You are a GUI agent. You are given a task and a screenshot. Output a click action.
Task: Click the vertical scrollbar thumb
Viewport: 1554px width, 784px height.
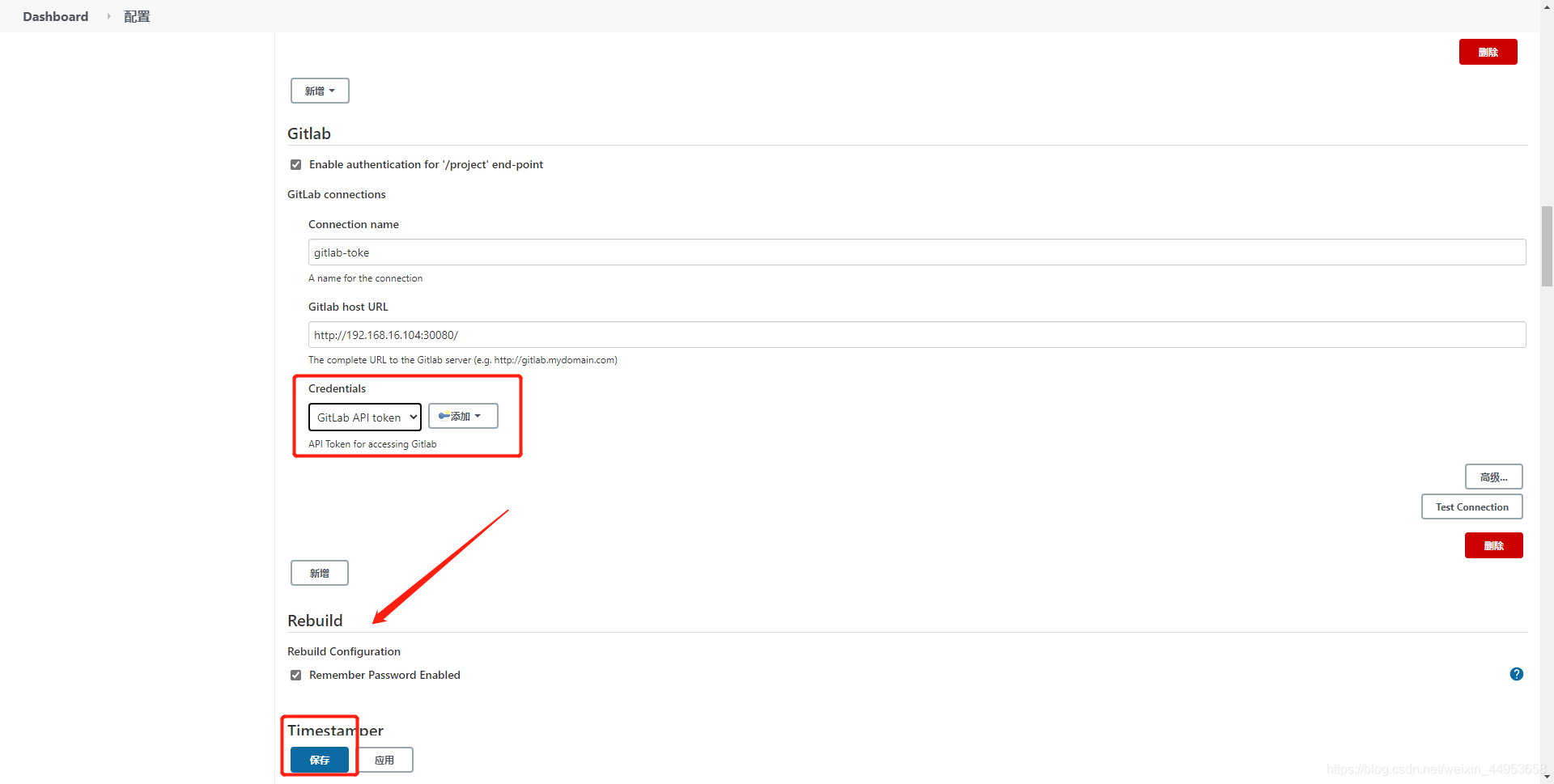[x=1547, y=246]
